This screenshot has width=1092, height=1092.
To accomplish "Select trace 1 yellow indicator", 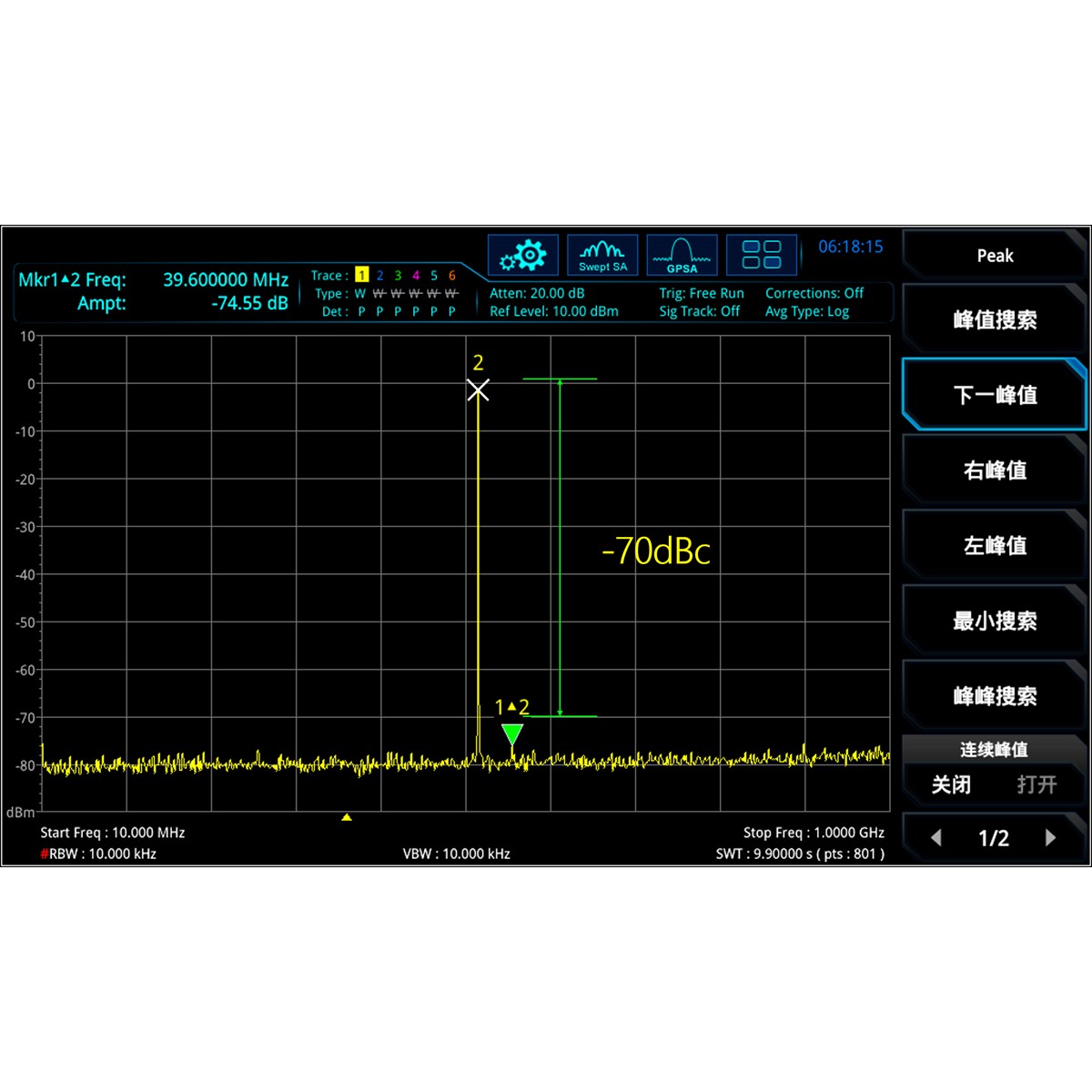I will [361, 276].
